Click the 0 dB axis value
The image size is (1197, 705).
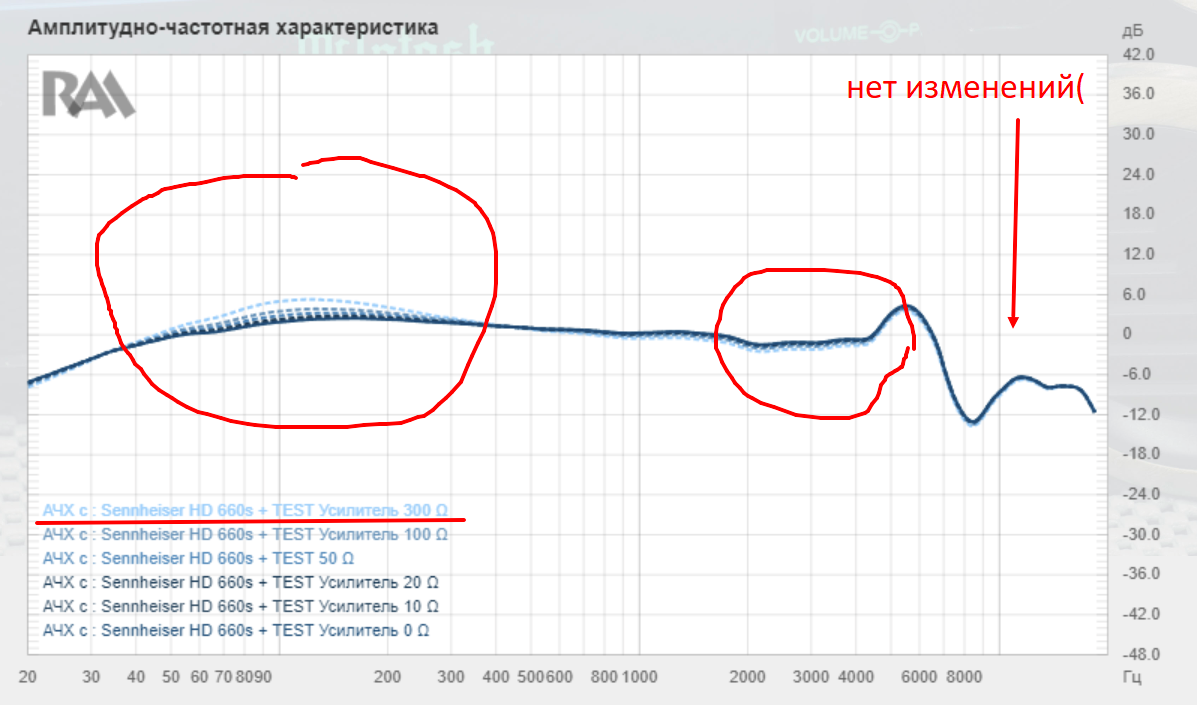coord(1127,333)
